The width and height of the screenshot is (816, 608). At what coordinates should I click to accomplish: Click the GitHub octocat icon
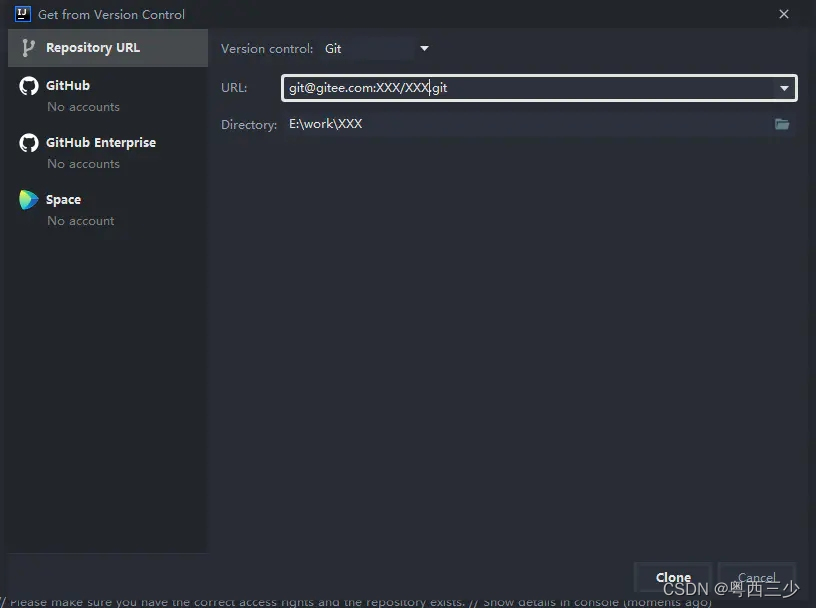[29, 86]
